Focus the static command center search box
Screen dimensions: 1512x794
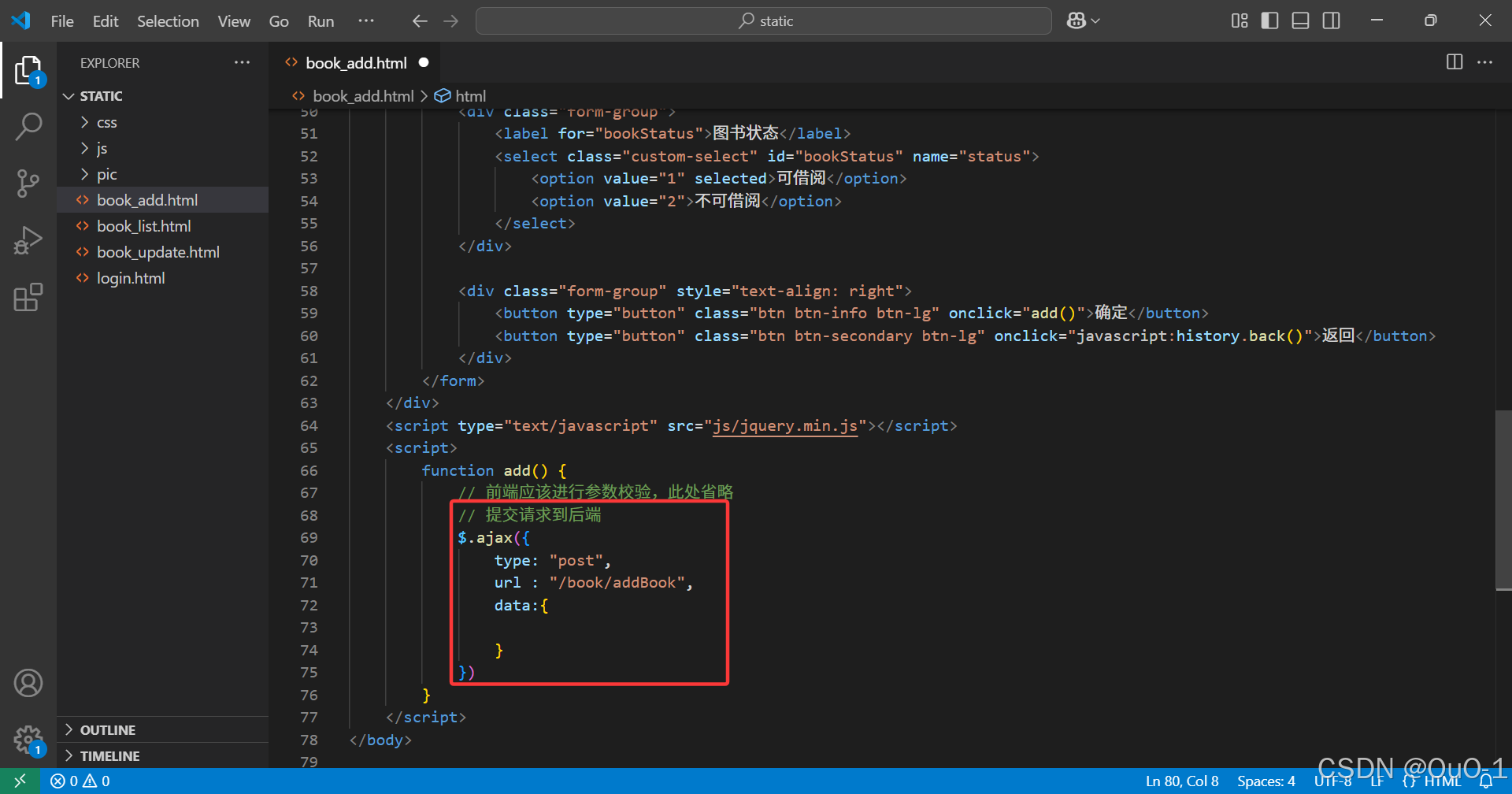(x=763, y=21)
